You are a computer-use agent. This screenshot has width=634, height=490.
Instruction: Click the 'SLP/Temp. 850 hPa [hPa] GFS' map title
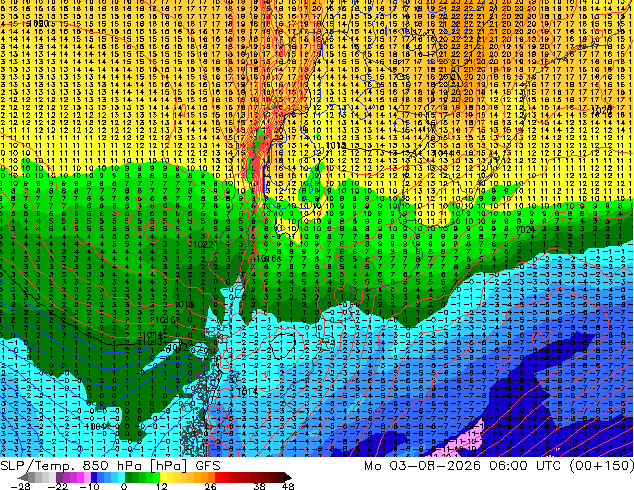110,466
